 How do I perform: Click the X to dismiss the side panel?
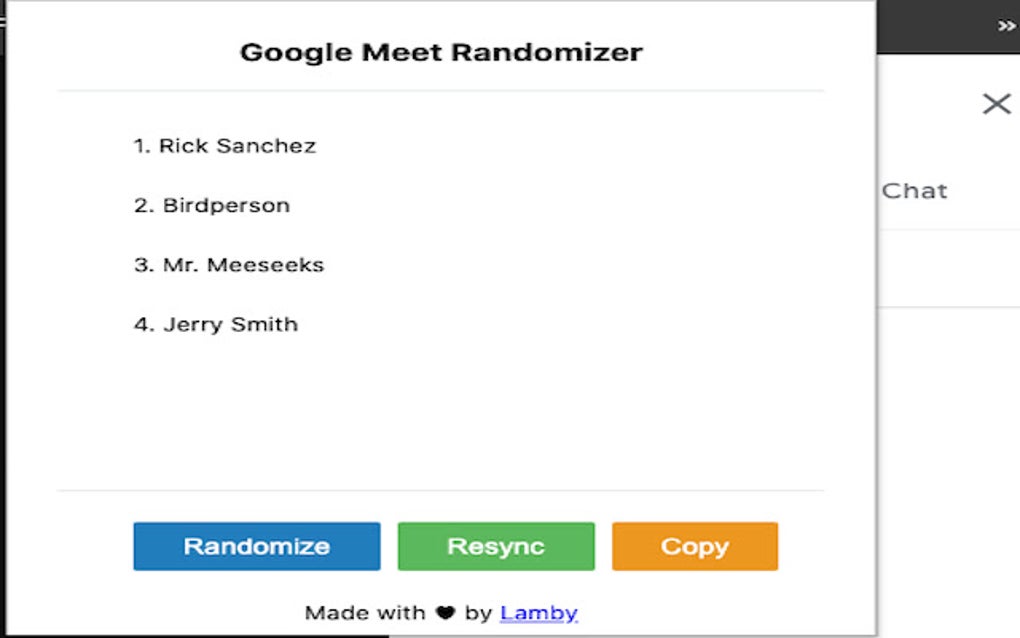pyautogui.click(x=996, y=103)
